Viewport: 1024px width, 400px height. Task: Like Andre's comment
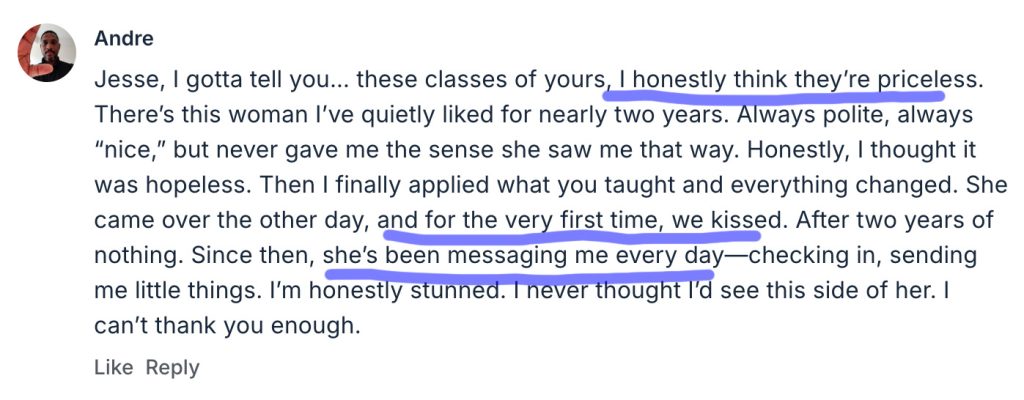(113, 367)
